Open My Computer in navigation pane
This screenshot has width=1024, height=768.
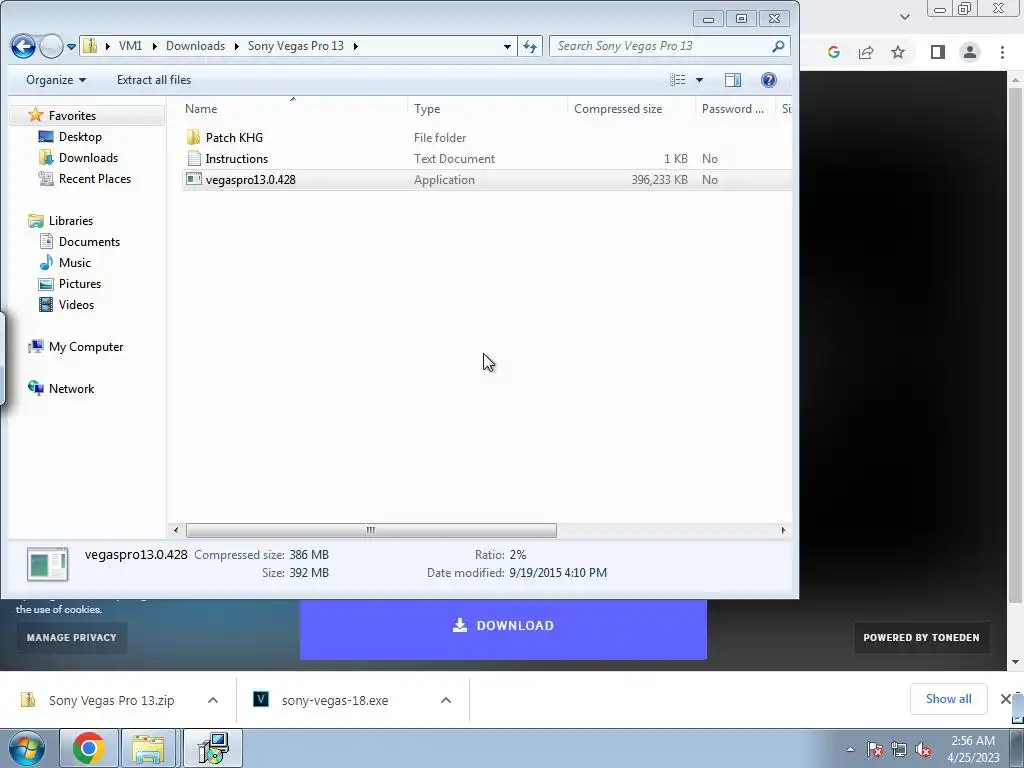86,347
